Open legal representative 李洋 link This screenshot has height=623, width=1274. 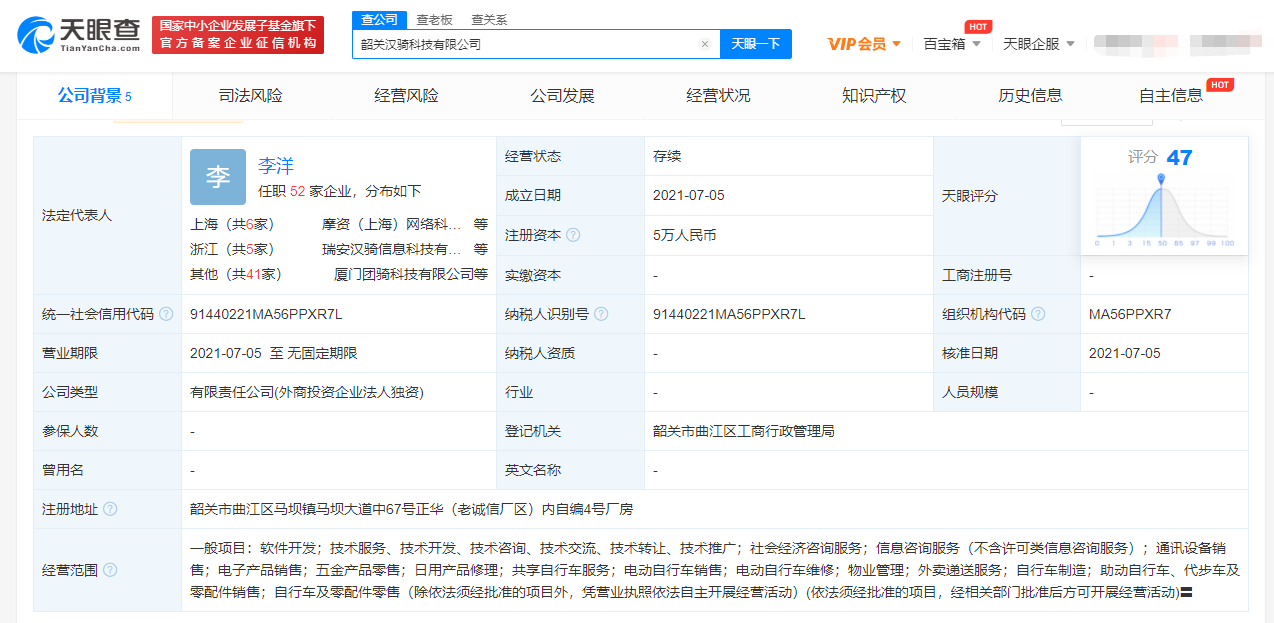pyautogui.click(x=276, y=166)
